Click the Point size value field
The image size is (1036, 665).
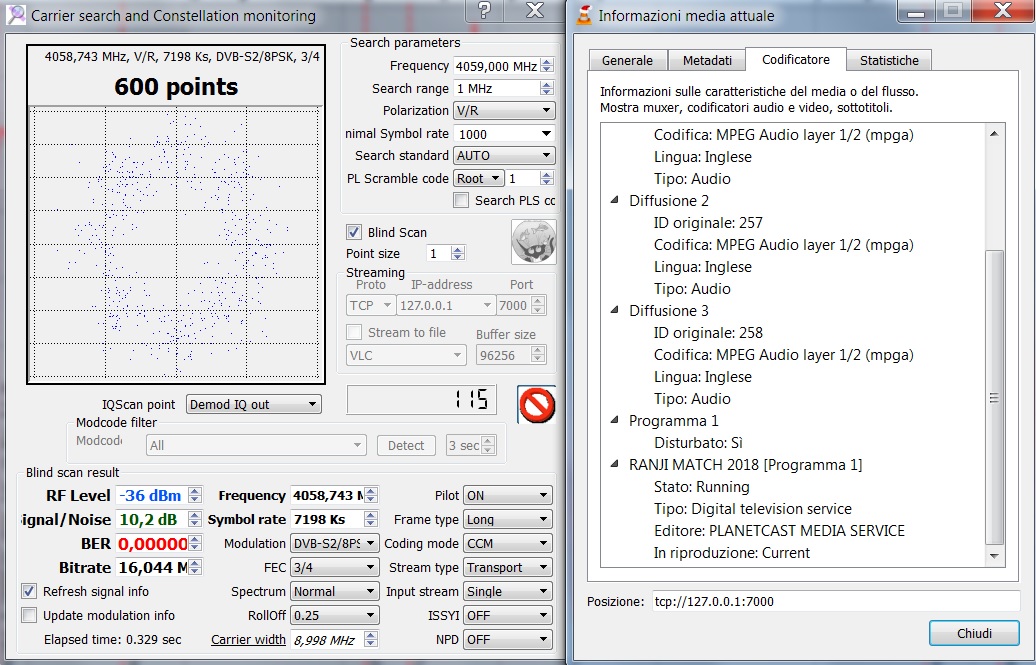(x=439, y=254)
